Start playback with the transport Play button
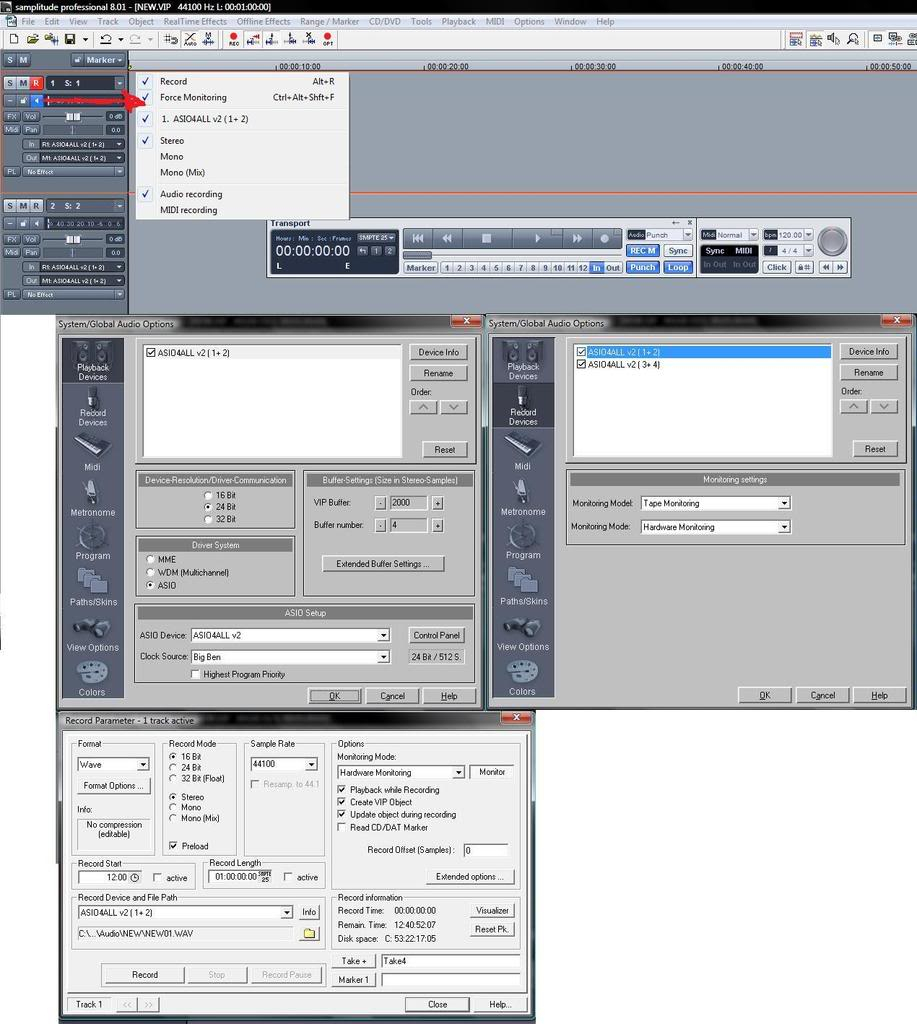 pos(537,238)
